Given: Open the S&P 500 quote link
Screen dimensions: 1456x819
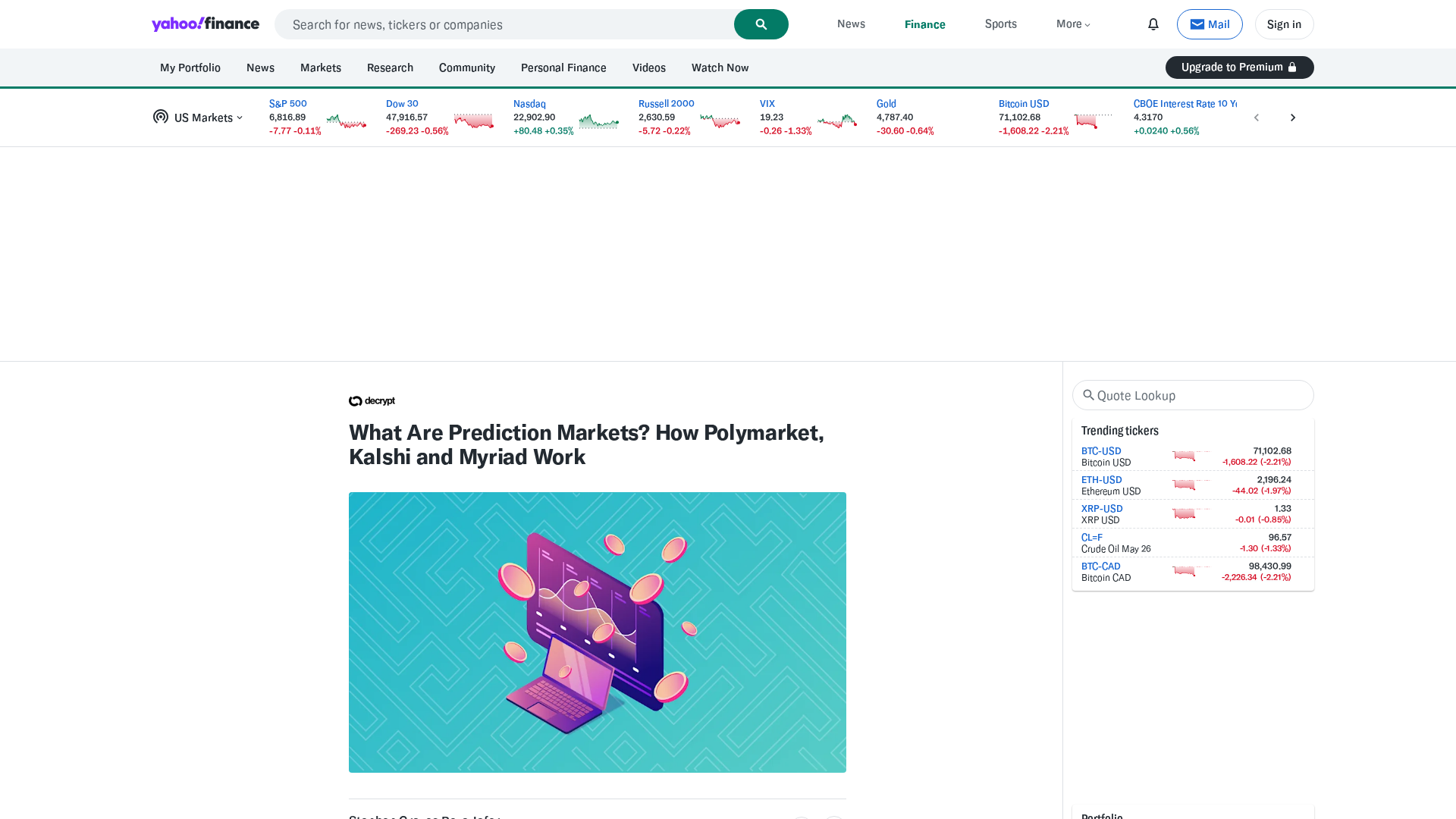Looking at the screenshot, I should click(288, 104).
